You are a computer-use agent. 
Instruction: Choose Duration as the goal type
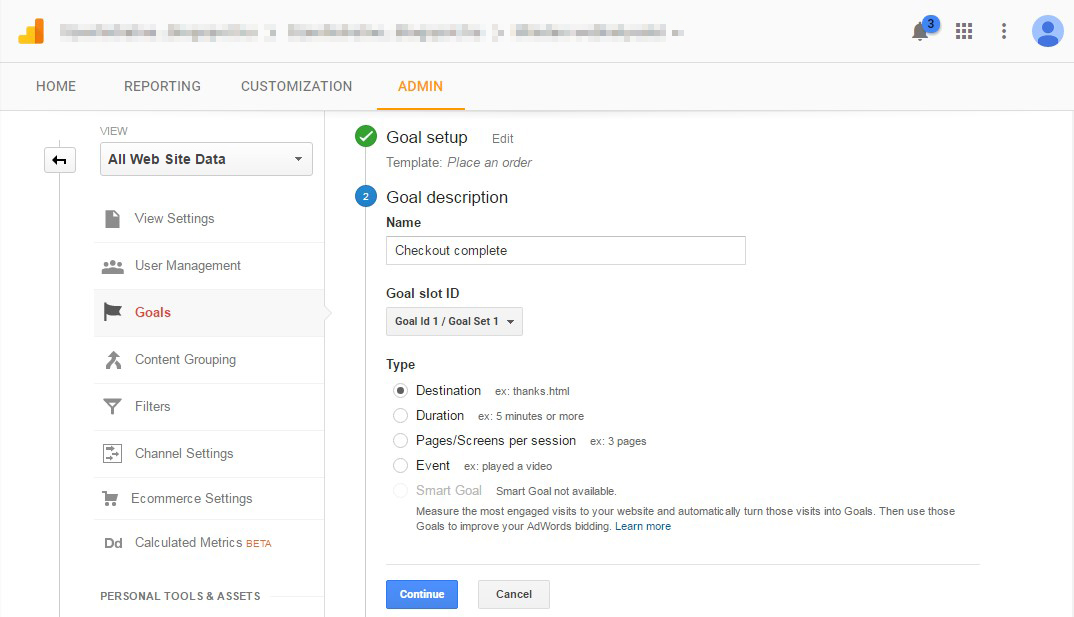tap(400, 416)
